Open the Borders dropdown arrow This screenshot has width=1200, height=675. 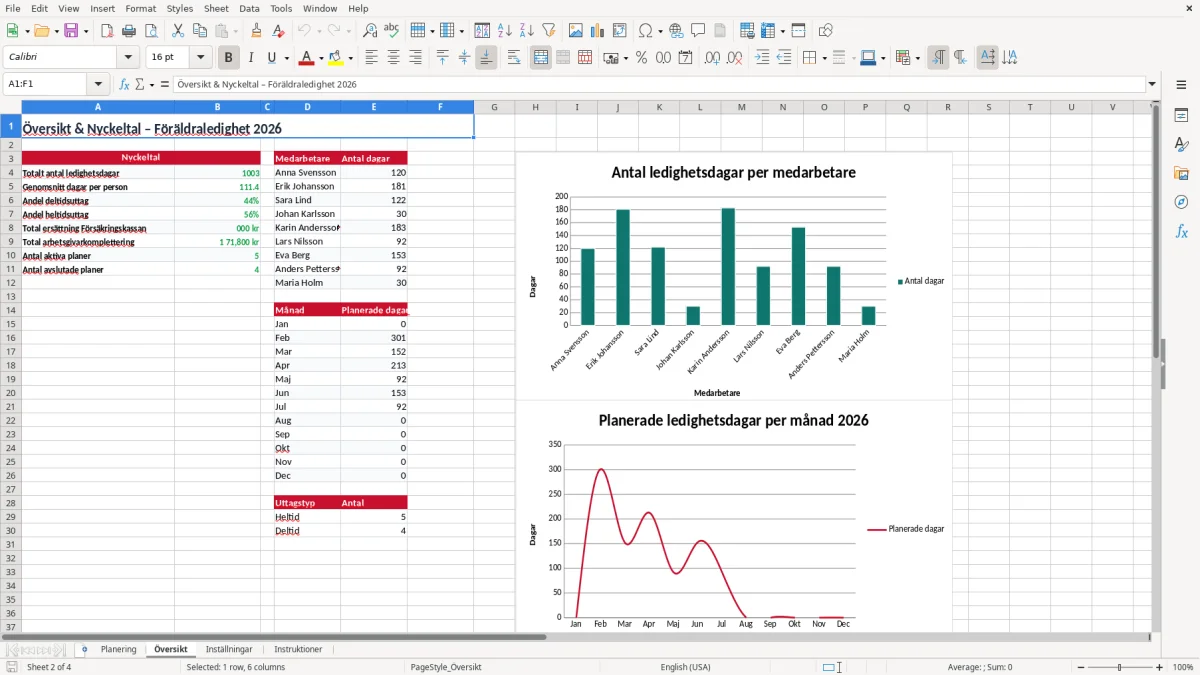click(x=824, y=58)
